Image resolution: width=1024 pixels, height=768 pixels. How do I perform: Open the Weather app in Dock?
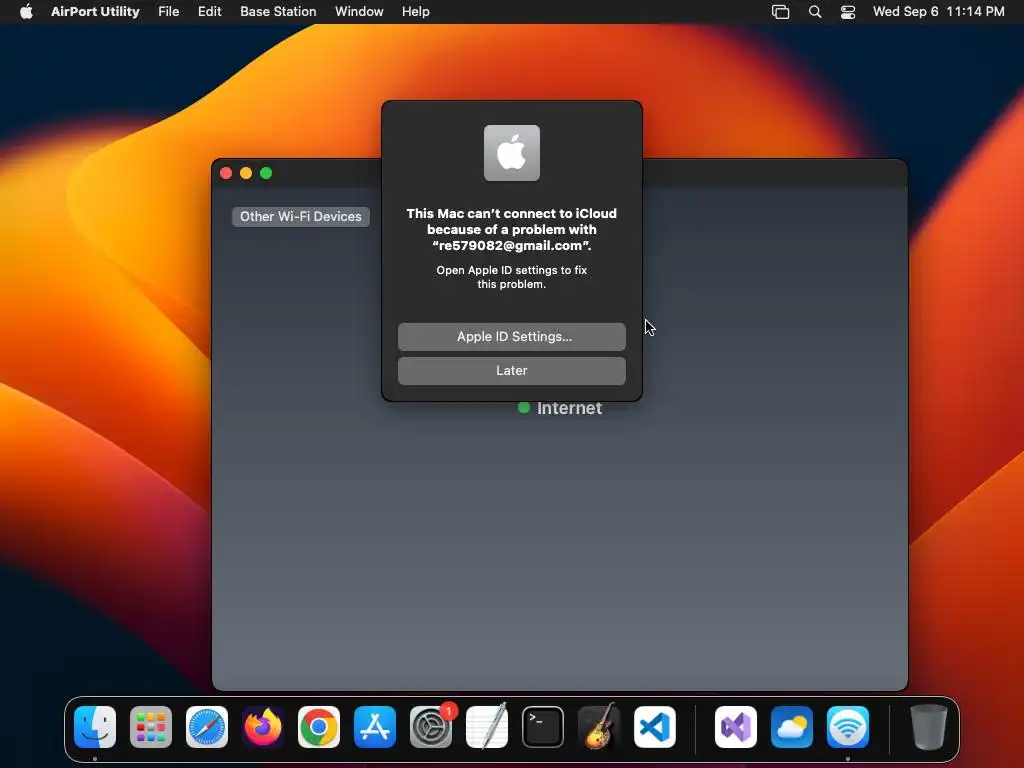pos(792,727)
